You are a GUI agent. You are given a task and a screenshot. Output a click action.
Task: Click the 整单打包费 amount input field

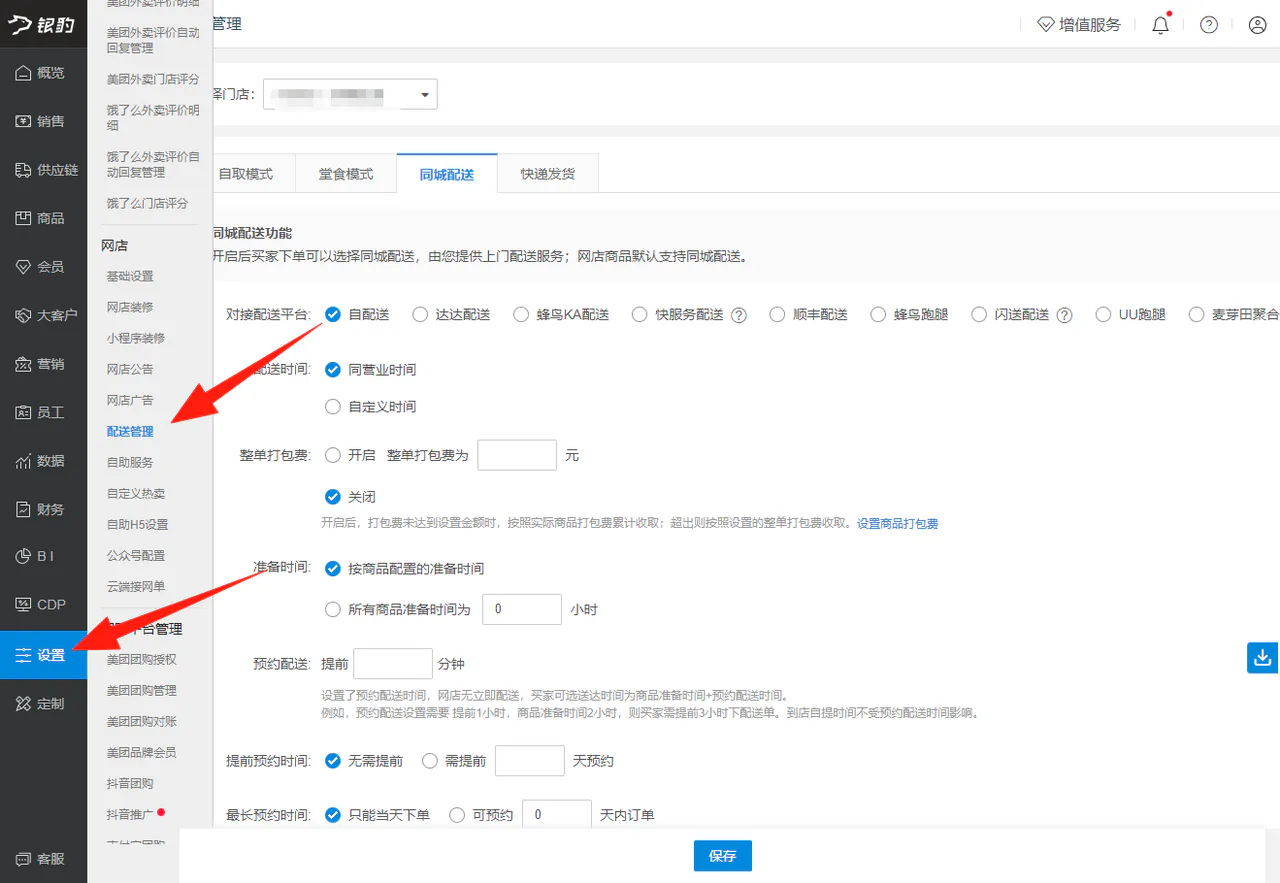517,455
